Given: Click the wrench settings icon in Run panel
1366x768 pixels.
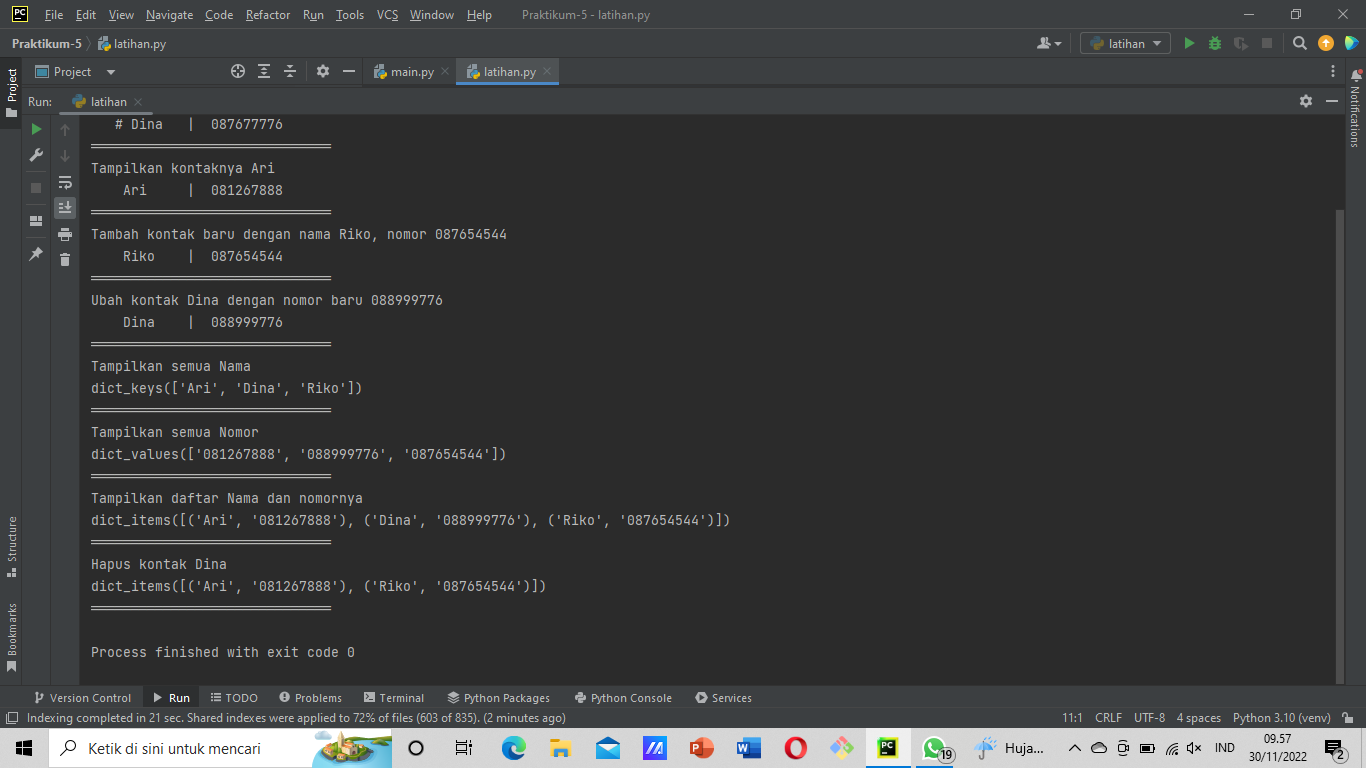Looking at the screenshot, I should coord(36,155).
